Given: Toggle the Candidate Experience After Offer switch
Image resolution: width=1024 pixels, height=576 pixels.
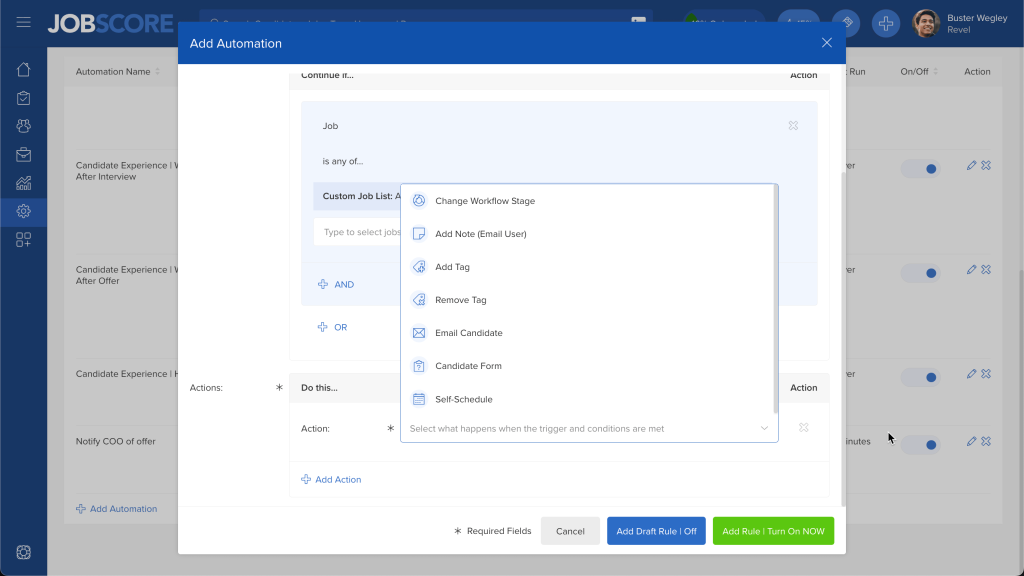Looking at the screenshot, I should (921, 273).
